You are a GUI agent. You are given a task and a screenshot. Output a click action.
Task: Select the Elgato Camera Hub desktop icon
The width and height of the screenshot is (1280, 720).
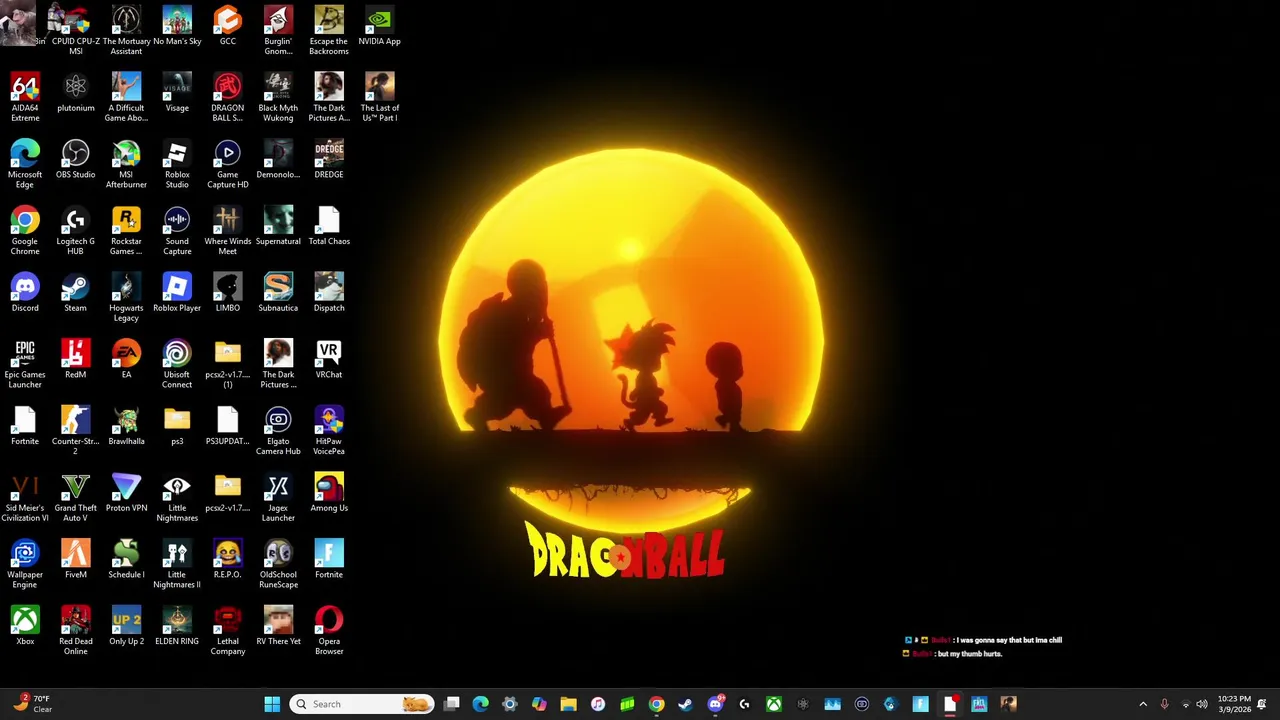(278, 431)
